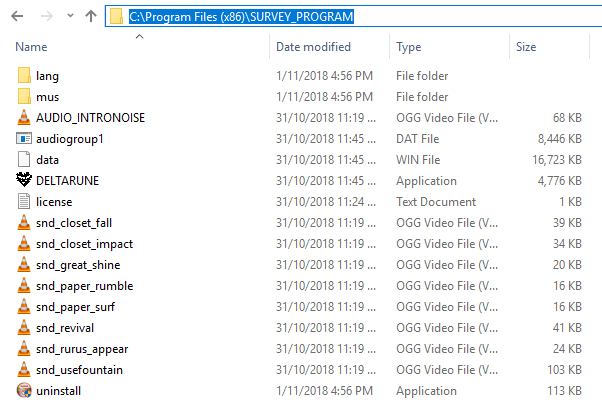
Task: Click the 4,776 KB size value
Action: coord(560,181)
